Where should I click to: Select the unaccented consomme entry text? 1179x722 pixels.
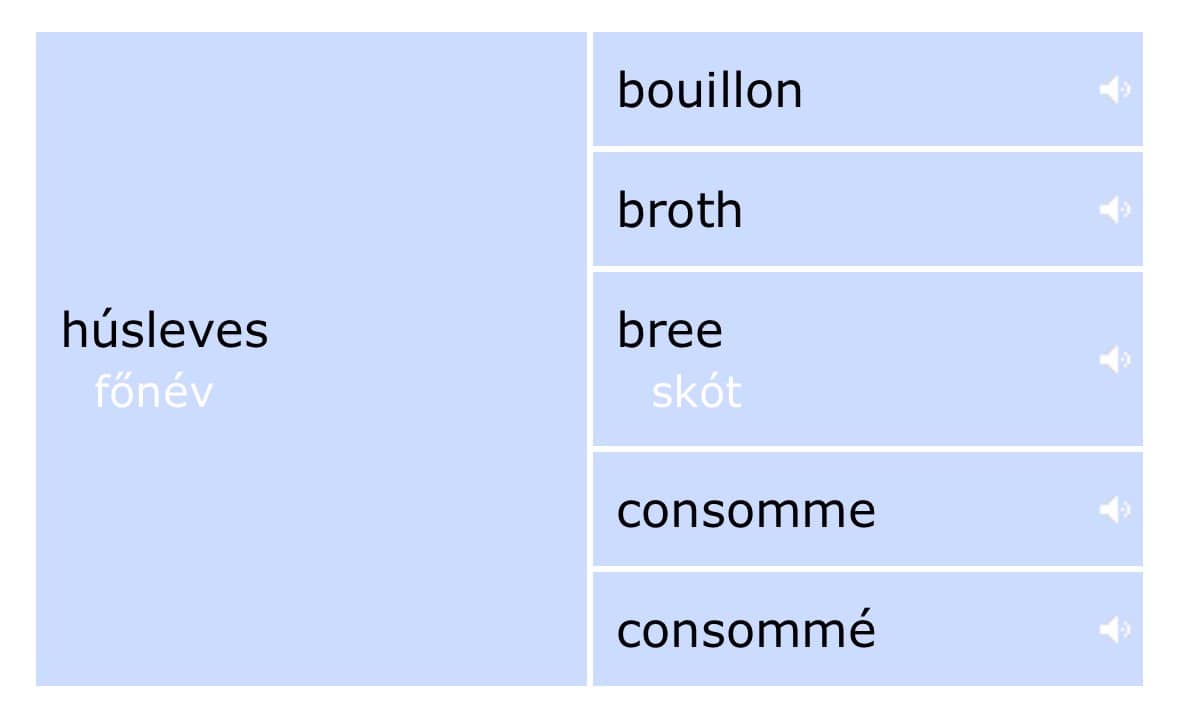tap(746, 511)
